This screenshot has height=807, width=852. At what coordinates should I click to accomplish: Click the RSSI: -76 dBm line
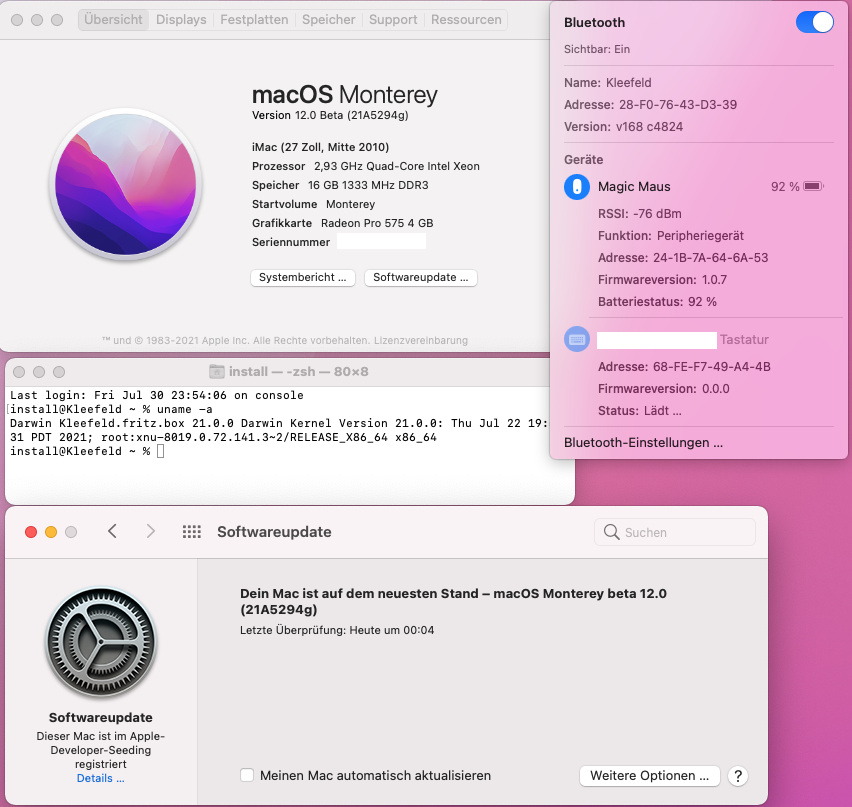tap(640, 214)
